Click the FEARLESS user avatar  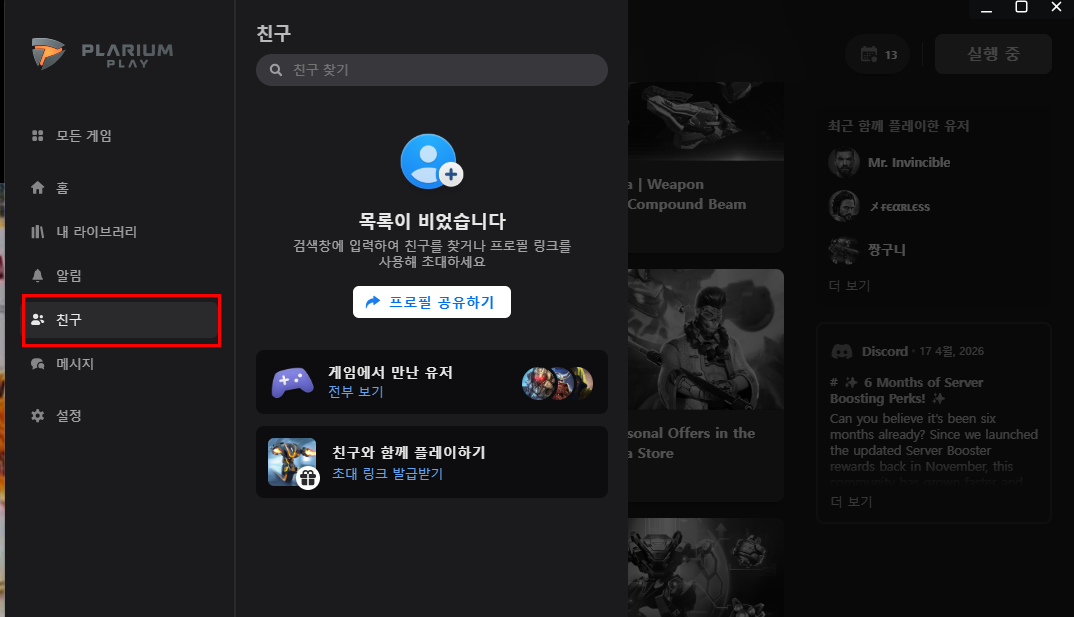pos(844,206)
